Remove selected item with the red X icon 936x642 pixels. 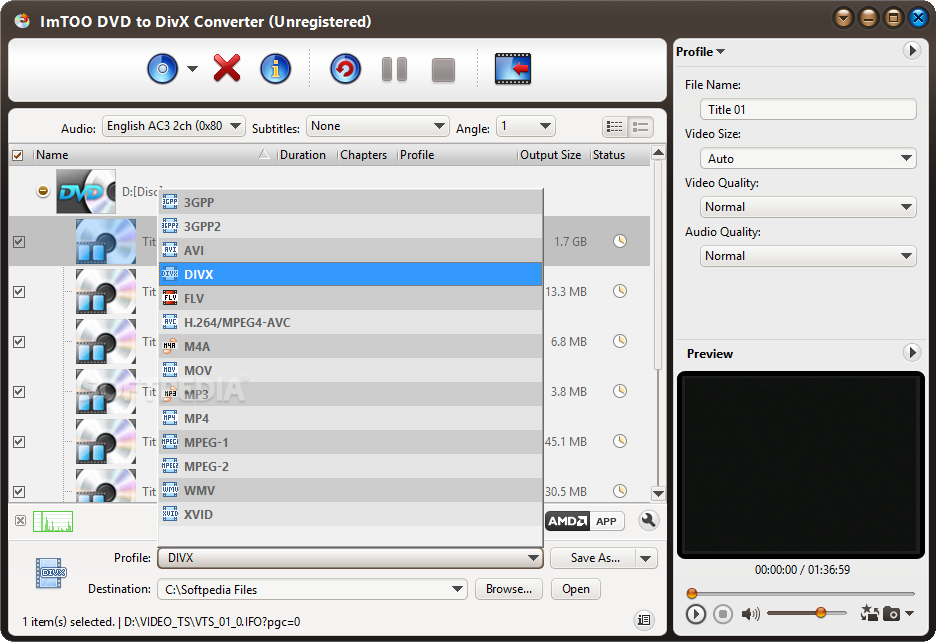click(227, 68)
